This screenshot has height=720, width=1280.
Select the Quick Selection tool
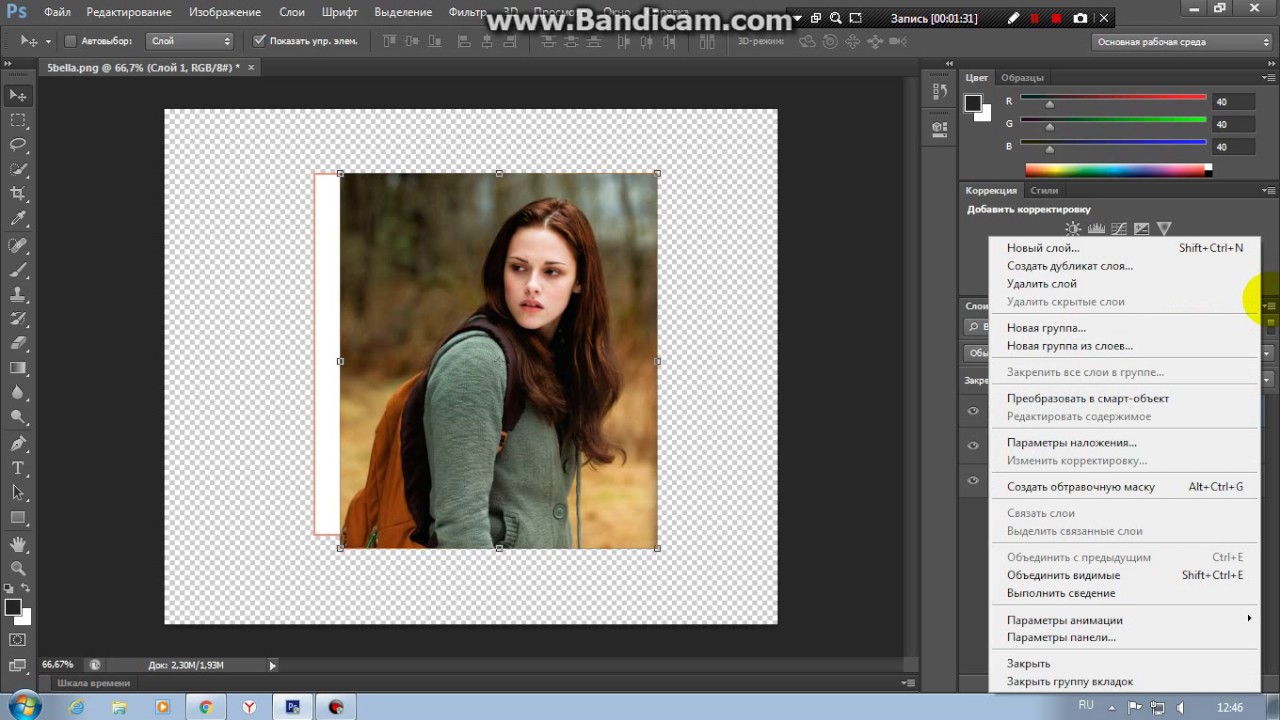point(18,169)
